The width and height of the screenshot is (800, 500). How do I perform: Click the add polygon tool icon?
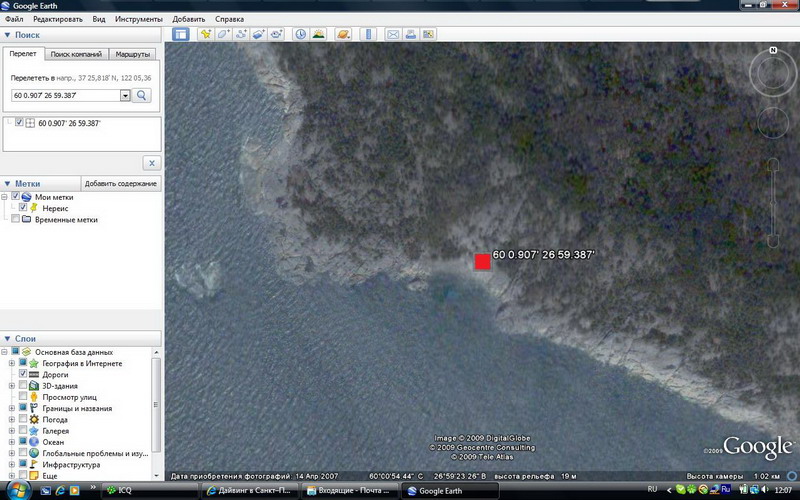224,34
